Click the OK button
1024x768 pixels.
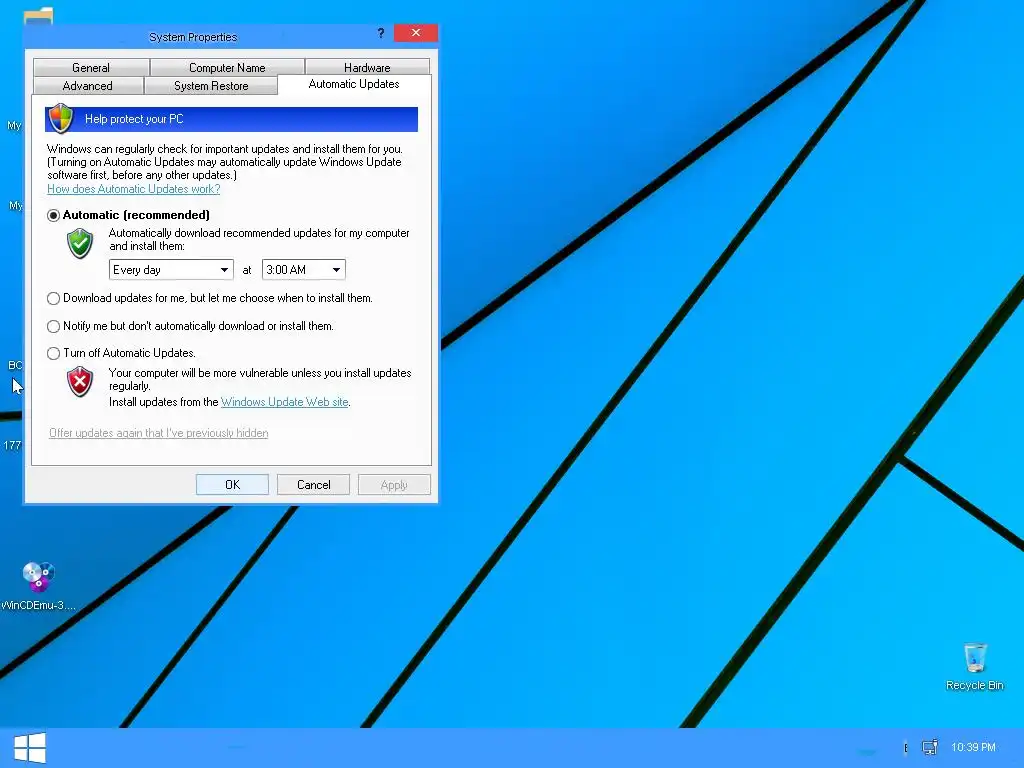232,485
